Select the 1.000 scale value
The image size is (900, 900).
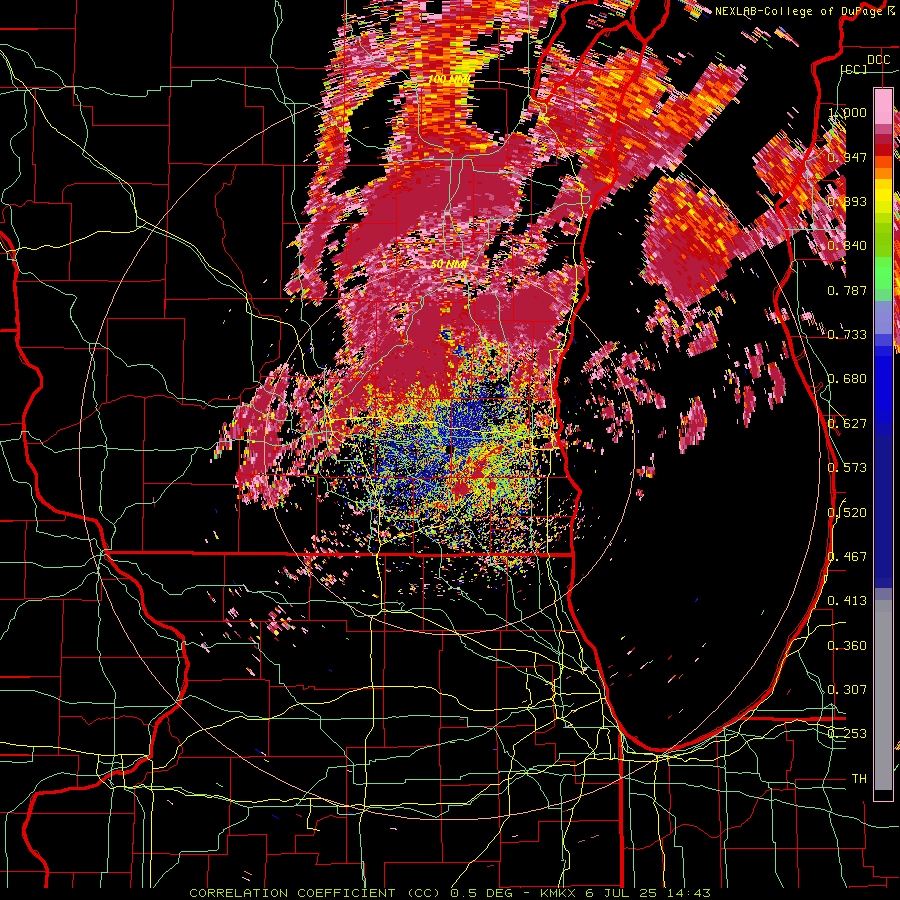click(847, 112)
